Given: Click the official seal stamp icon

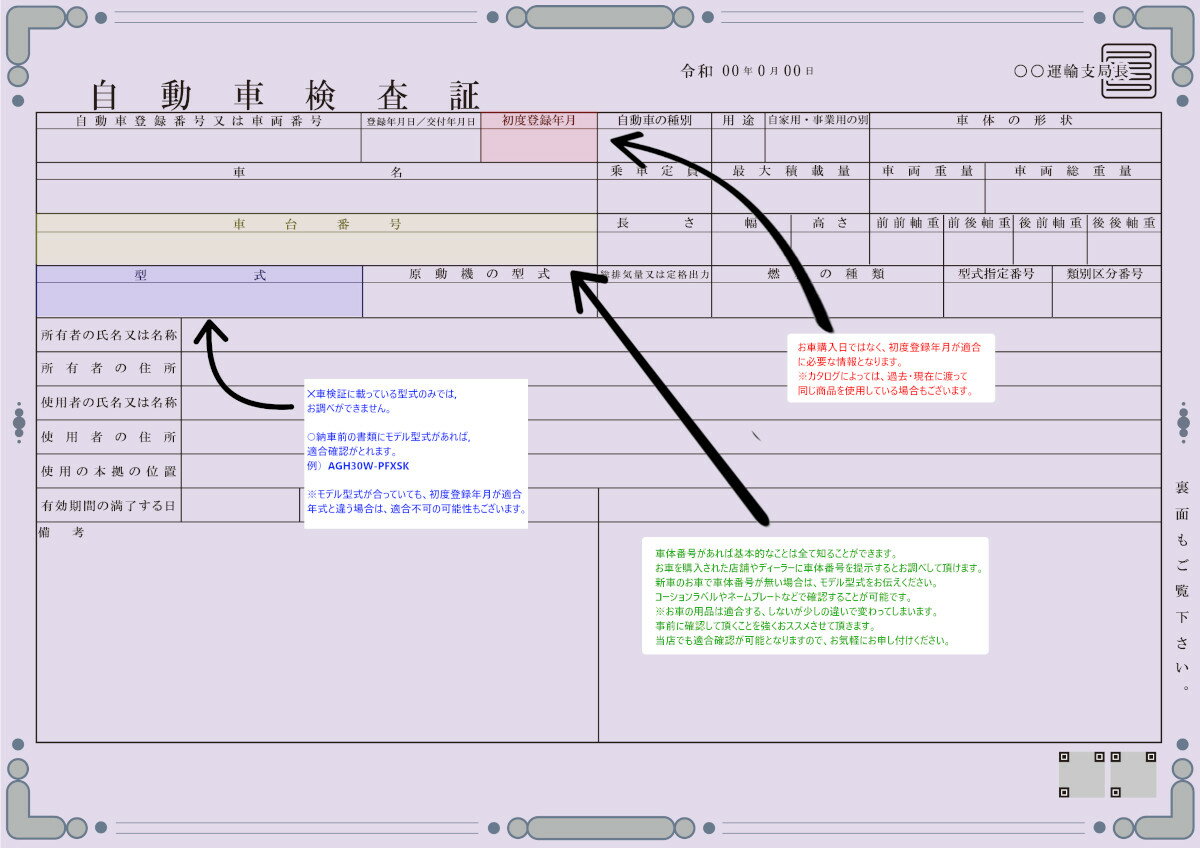Looking at the screenshot, I should [1128, 71].
